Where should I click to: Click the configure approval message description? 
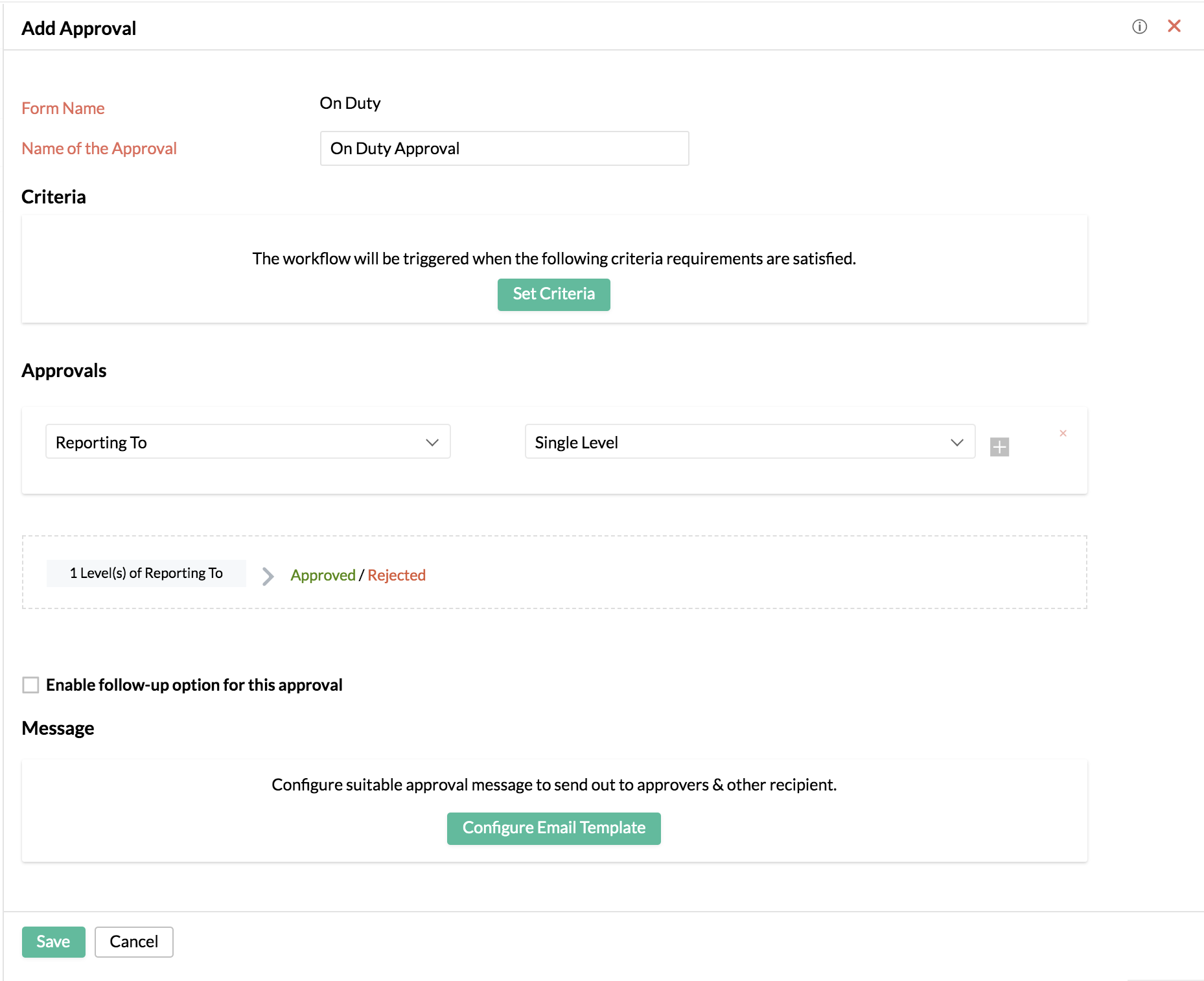pos(554,785)
